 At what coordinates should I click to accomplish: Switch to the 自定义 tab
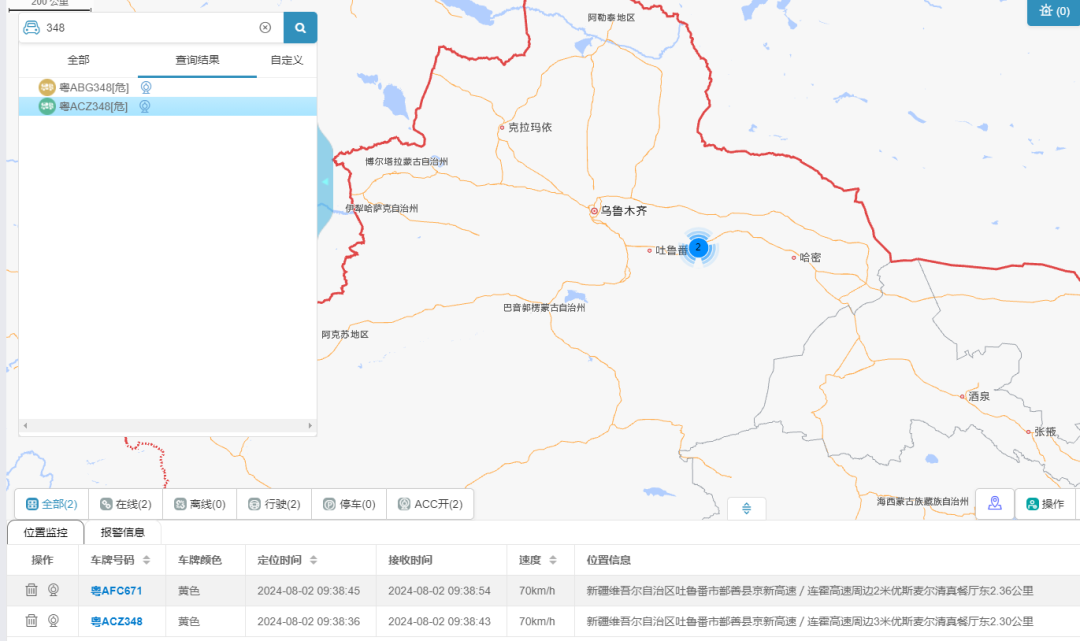coord(287,60)
